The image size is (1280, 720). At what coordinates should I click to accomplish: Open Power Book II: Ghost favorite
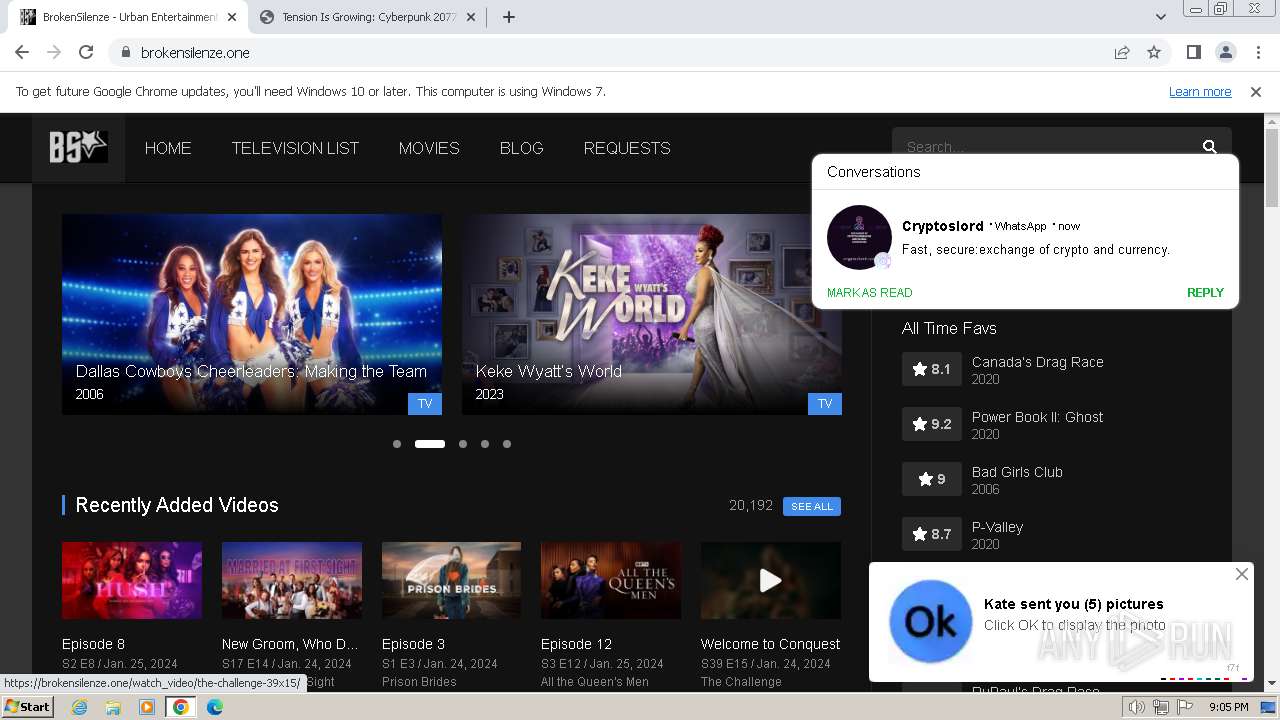[x=1038, y=417]
